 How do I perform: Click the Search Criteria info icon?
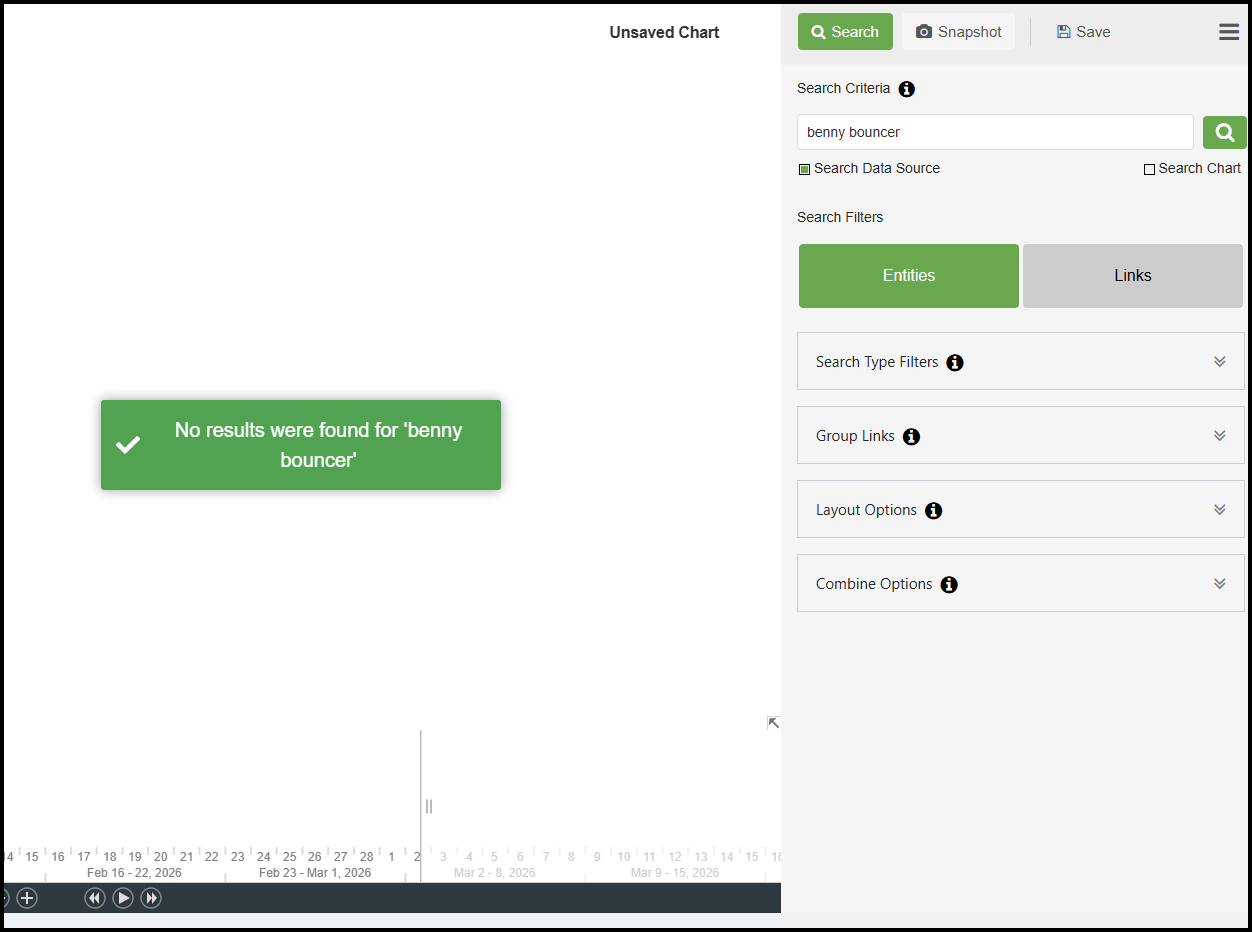[x=906, y=89]
